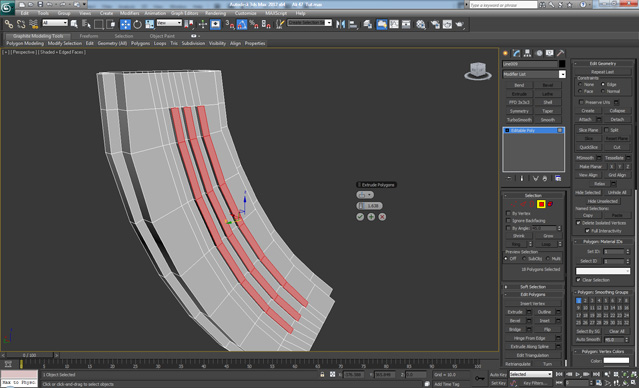Switch to the Object Paint ribbon tab
This screenshot has width=639, height=388.
pos(162,36)
